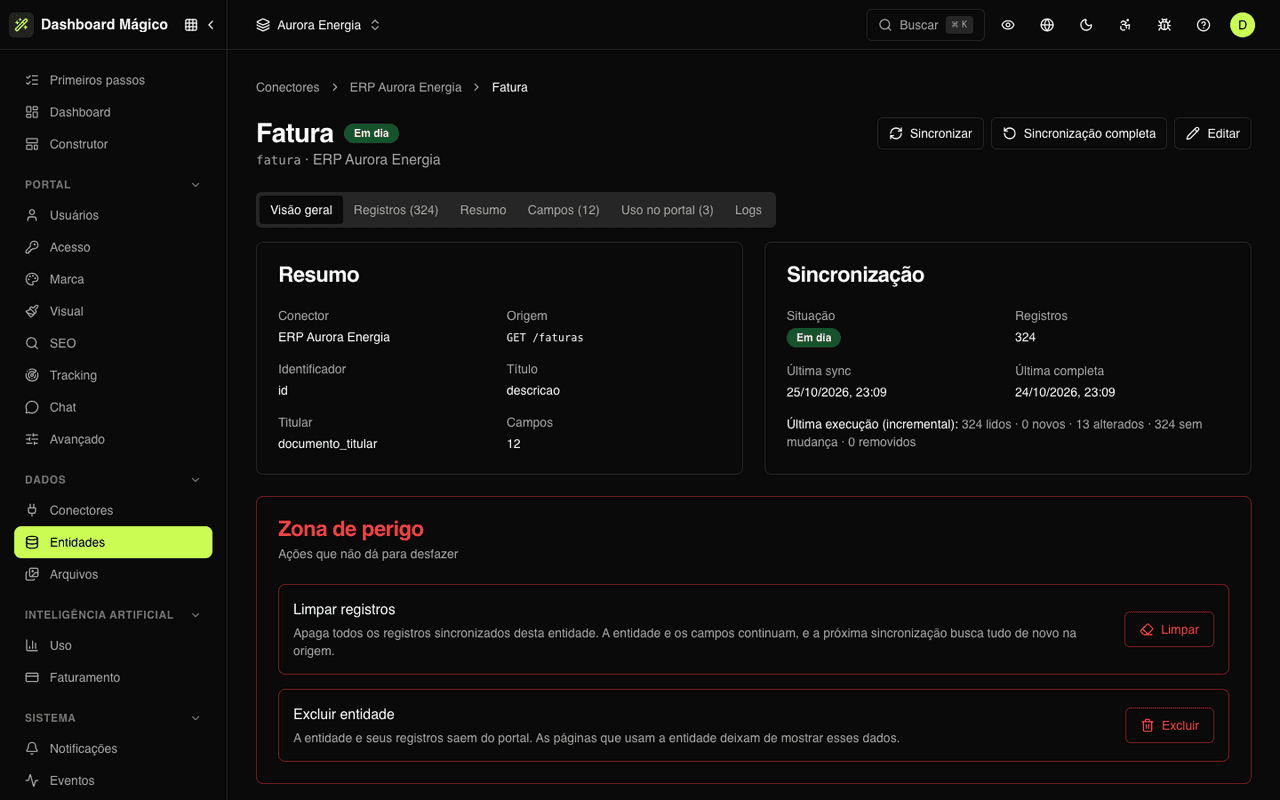Switch to the Logs tab
1280x800 pixels.
click(748, 210)
